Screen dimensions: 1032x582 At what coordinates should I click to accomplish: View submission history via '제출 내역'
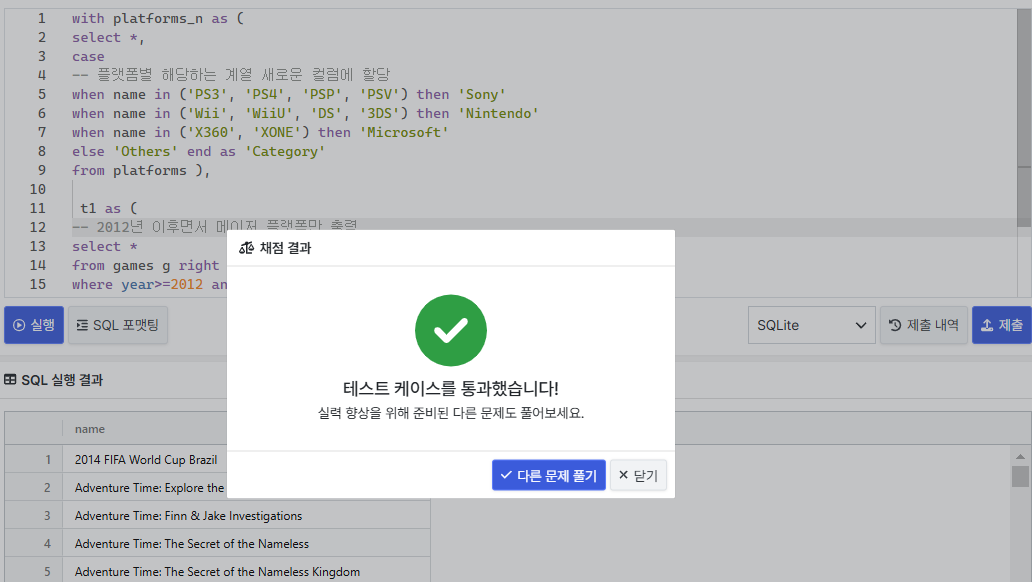coord(923,325)
